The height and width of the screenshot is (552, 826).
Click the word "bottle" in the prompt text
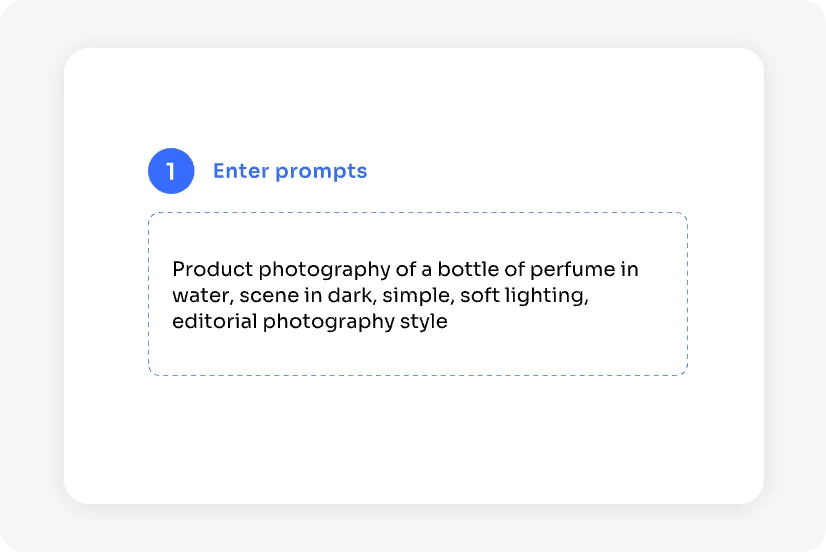tap(466, 270)
